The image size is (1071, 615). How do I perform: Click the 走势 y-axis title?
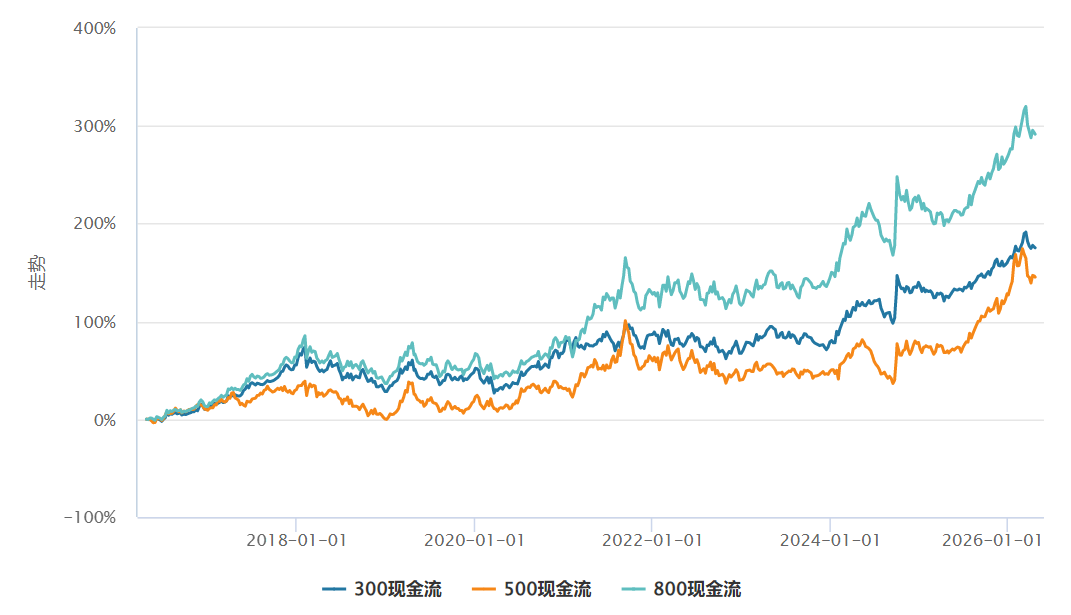tap(37, 273)
